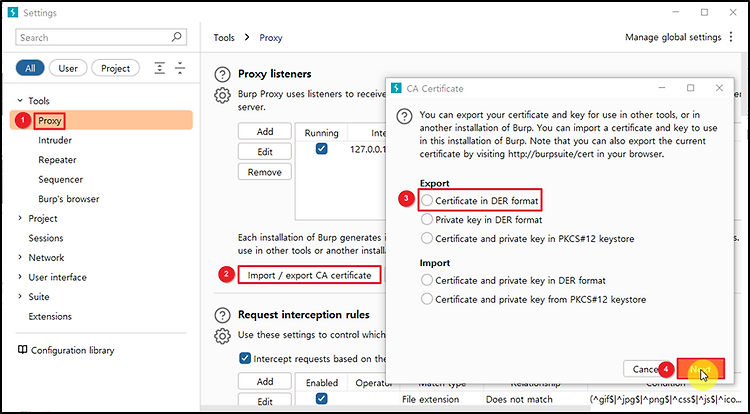Toggle Enabled checkbox for File extension rule
750x414 pixels.
[321, 398]
